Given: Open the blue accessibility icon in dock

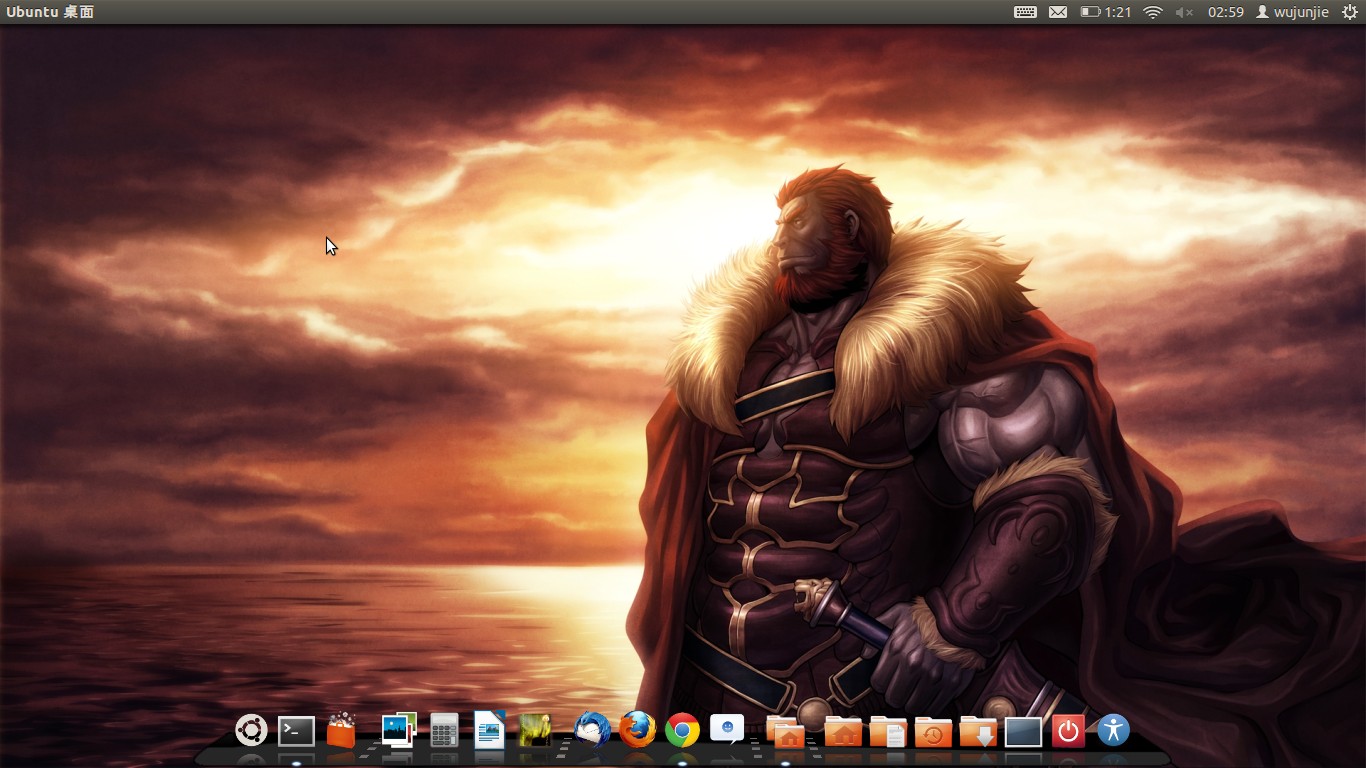Looking at the screenshot, I should (1113, 730).
